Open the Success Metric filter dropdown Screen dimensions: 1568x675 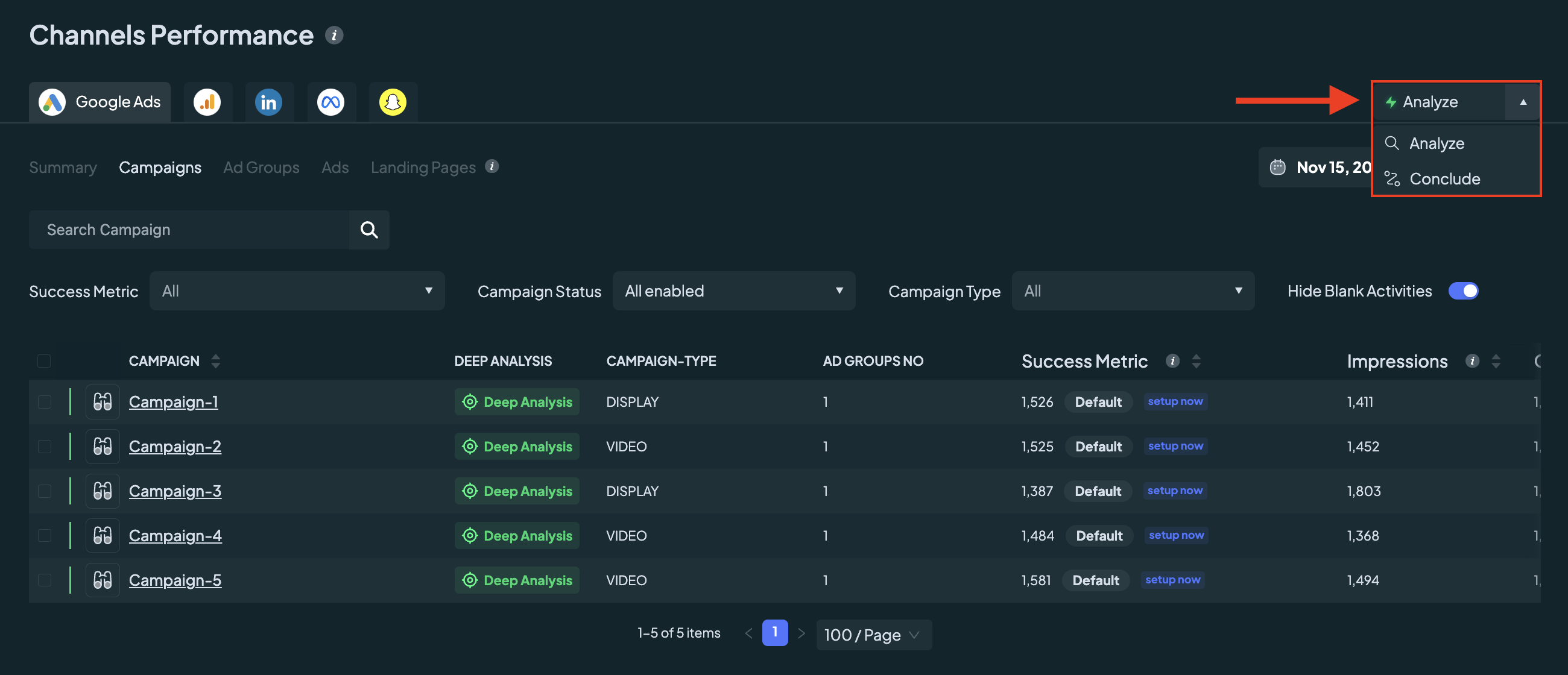click(x=297, y=291)
